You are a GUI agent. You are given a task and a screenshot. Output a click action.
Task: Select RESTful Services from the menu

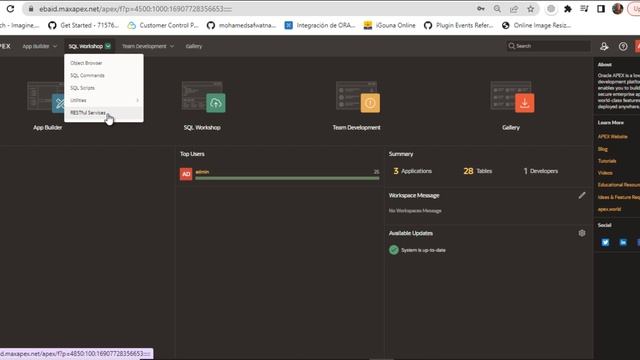(x=104, y=113)
